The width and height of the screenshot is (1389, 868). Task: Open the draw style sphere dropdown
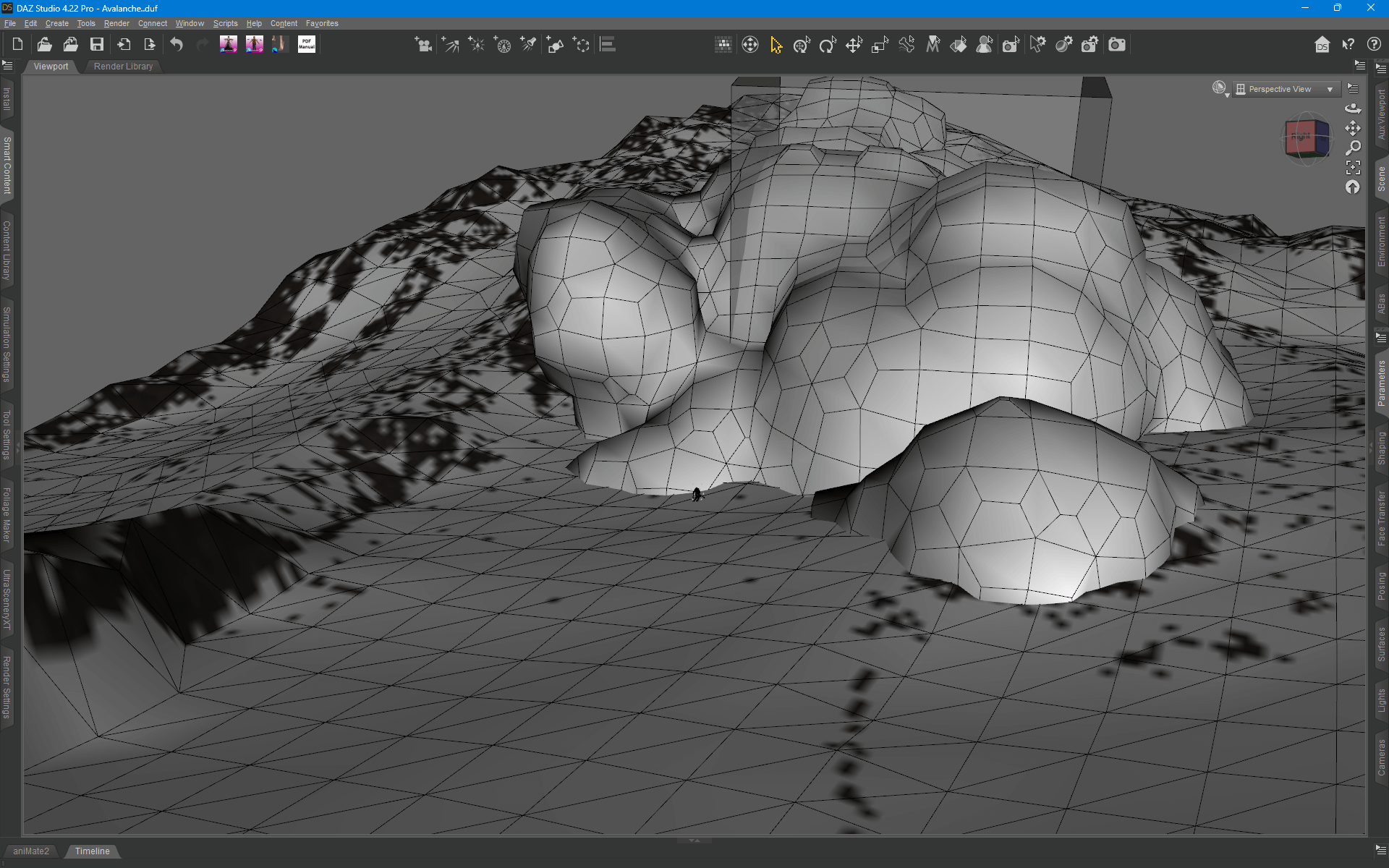(1220, 89)
